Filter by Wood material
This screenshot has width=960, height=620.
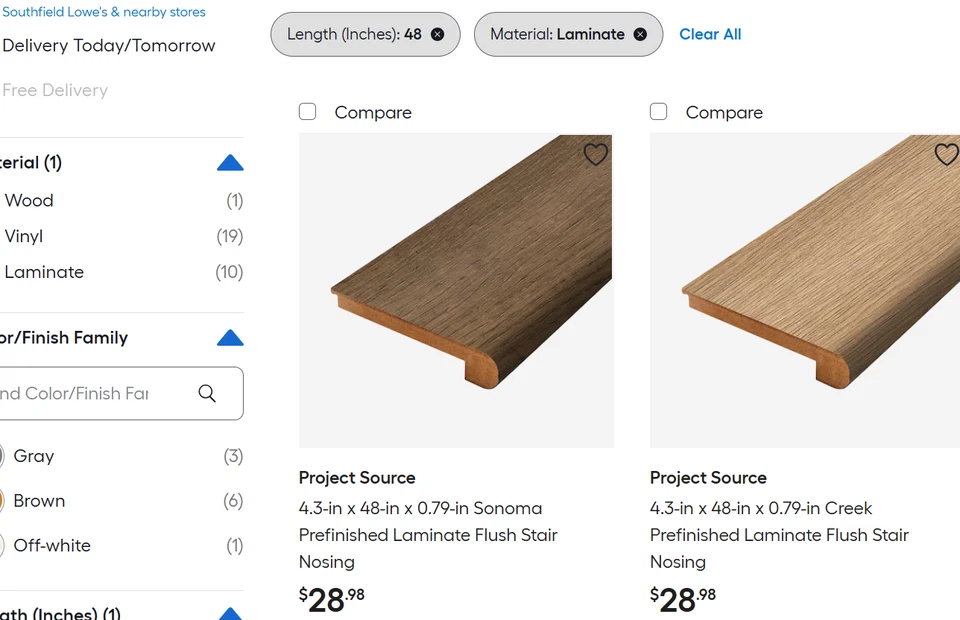click(29, 200)
